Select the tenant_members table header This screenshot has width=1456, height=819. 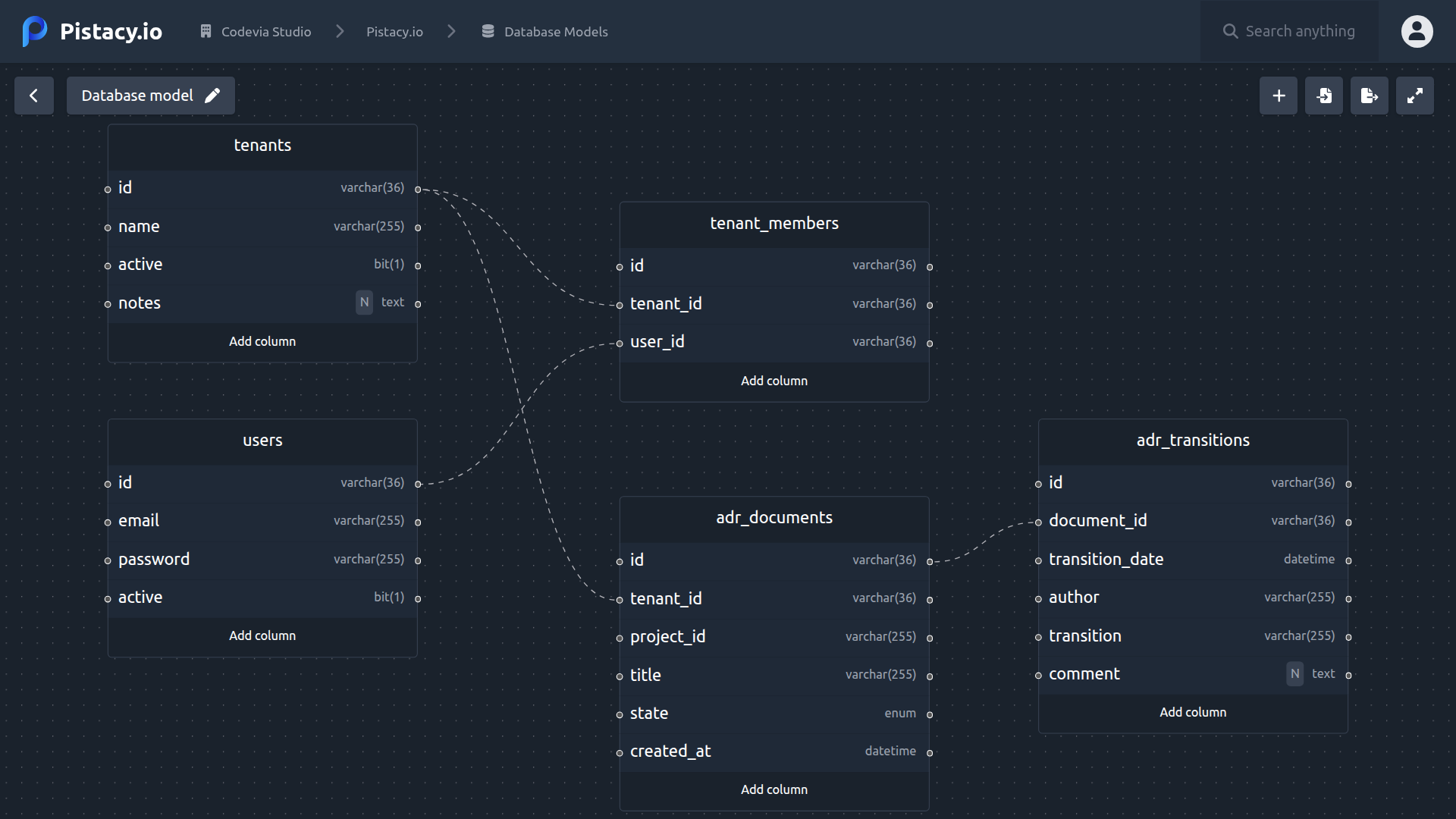coord(773,223)
